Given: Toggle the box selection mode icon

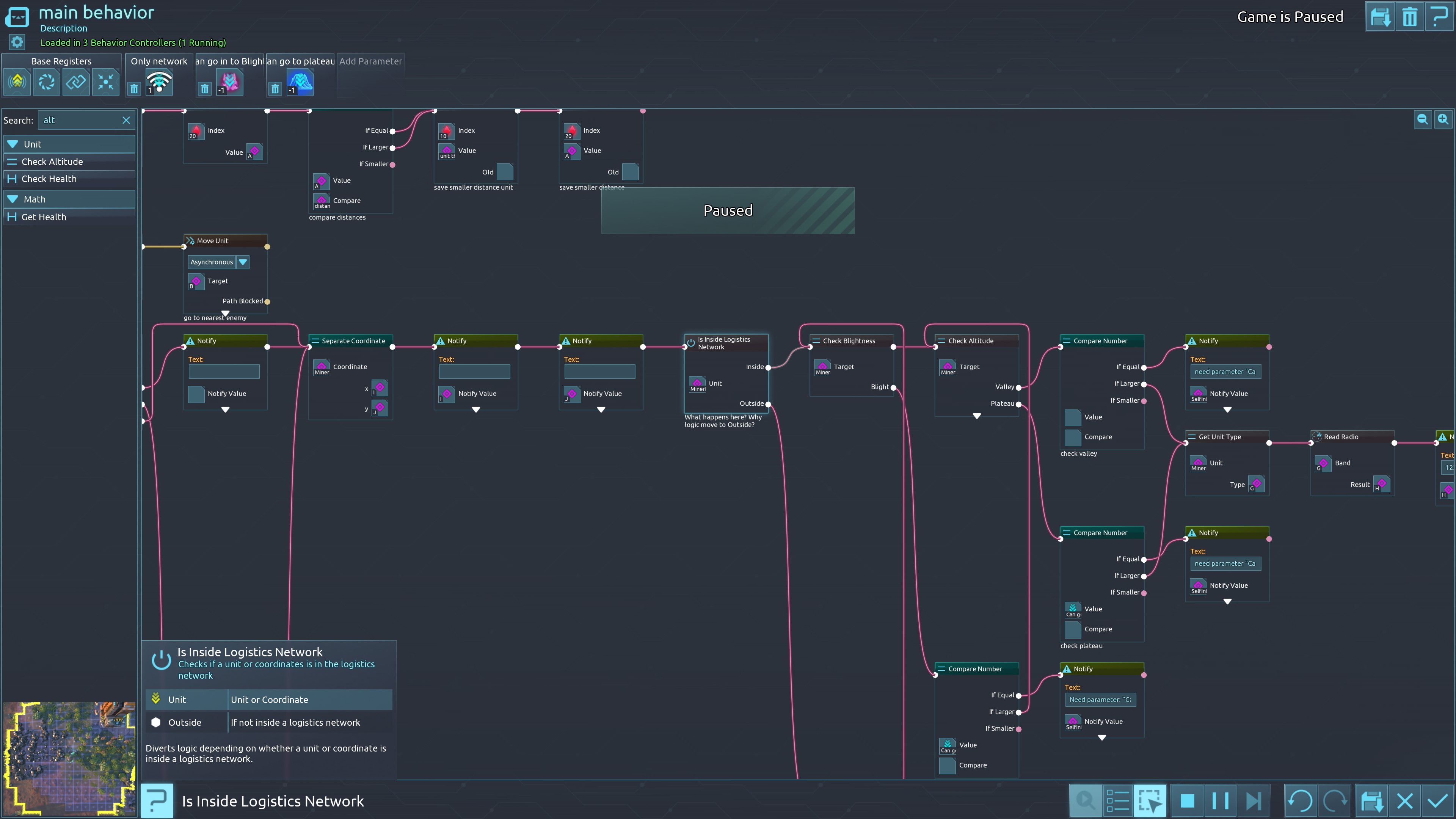Looking at the screenshot, I should 1150,801.
